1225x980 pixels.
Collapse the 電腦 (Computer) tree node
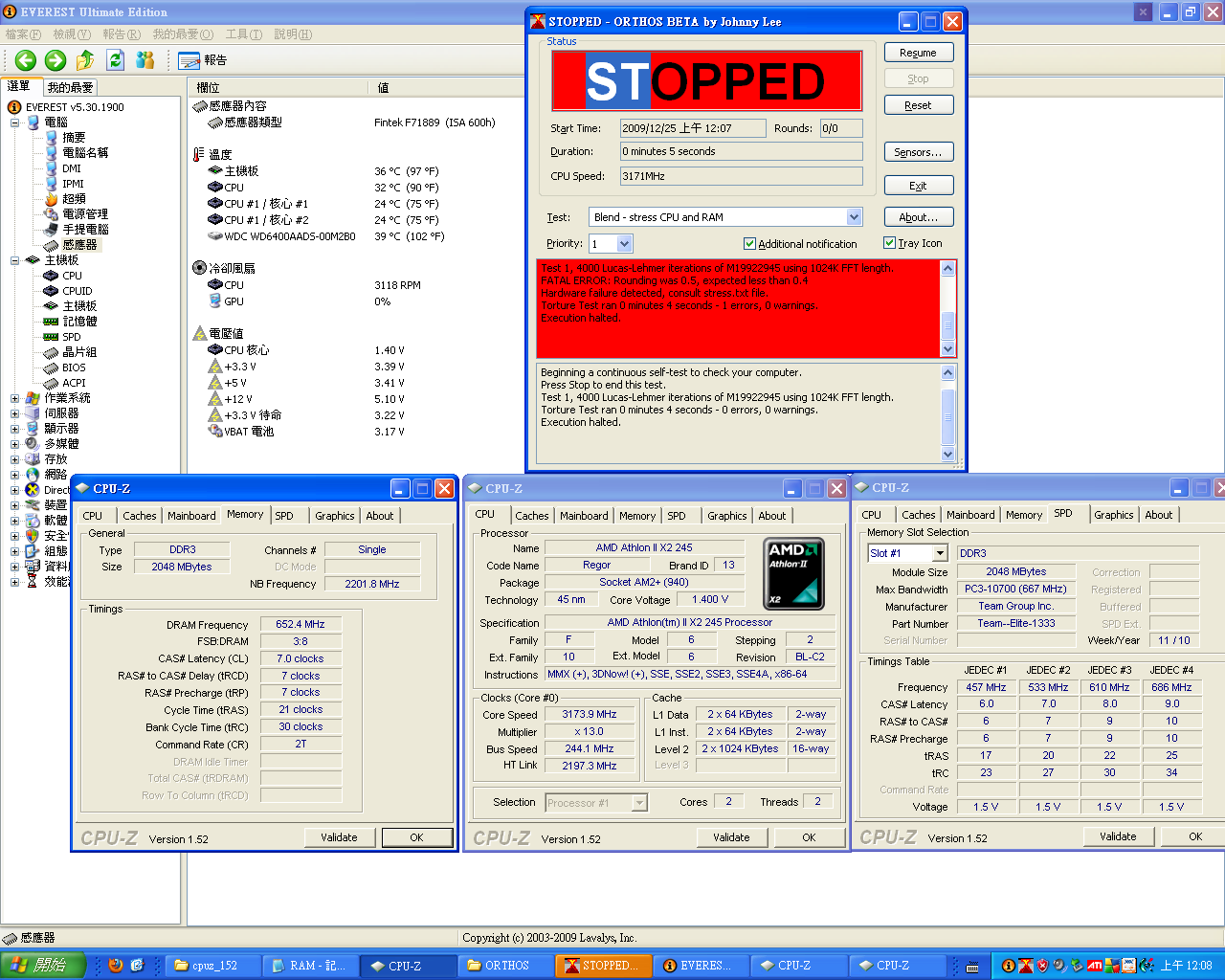14,122
